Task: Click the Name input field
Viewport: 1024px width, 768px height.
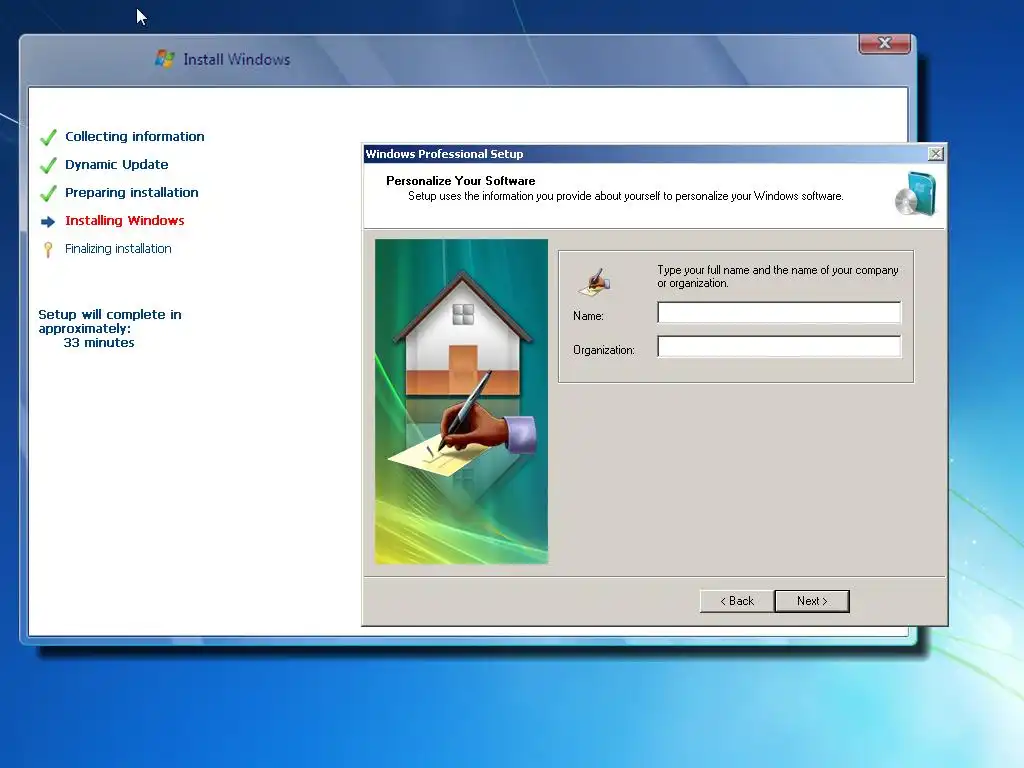Action: (778, 312)
